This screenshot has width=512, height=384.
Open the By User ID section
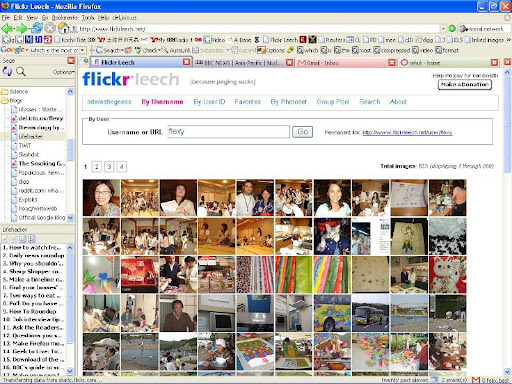click(209, 102)
